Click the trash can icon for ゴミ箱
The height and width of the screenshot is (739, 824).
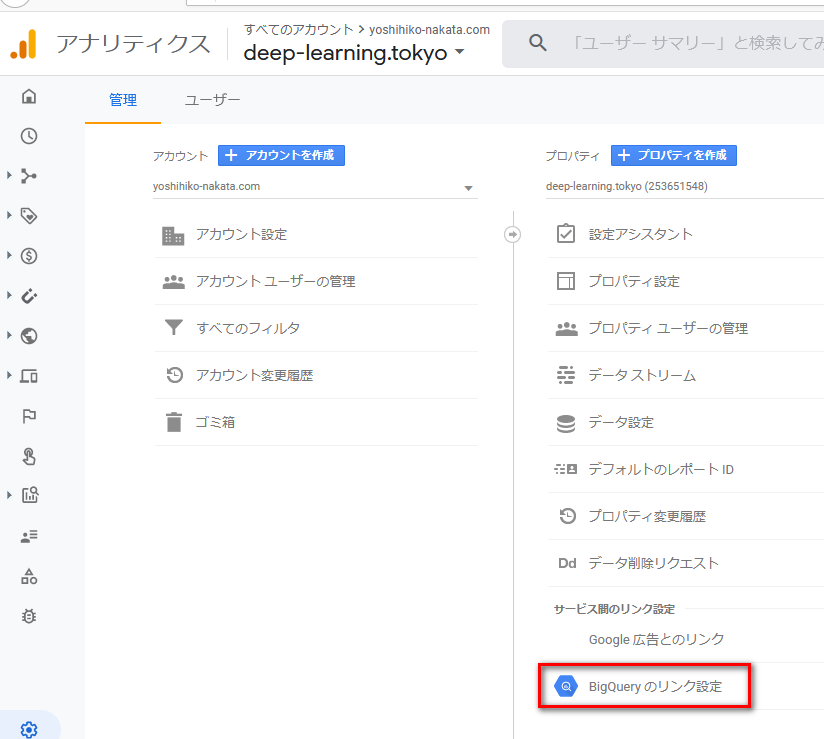coord(174,422)
